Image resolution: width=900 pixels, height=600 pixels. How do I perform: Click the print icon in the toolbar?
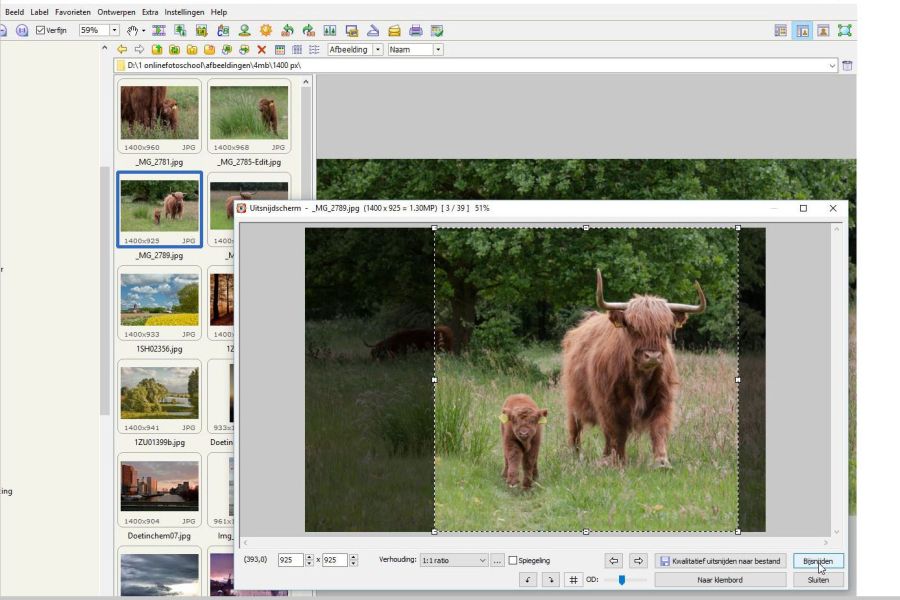coord(416,31)
